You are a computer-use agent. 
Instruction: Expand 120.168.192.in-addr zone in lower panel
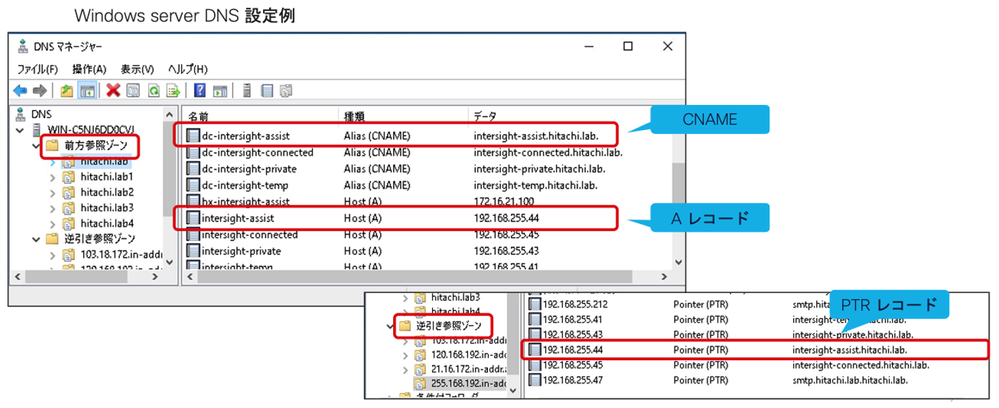point(405,354)
